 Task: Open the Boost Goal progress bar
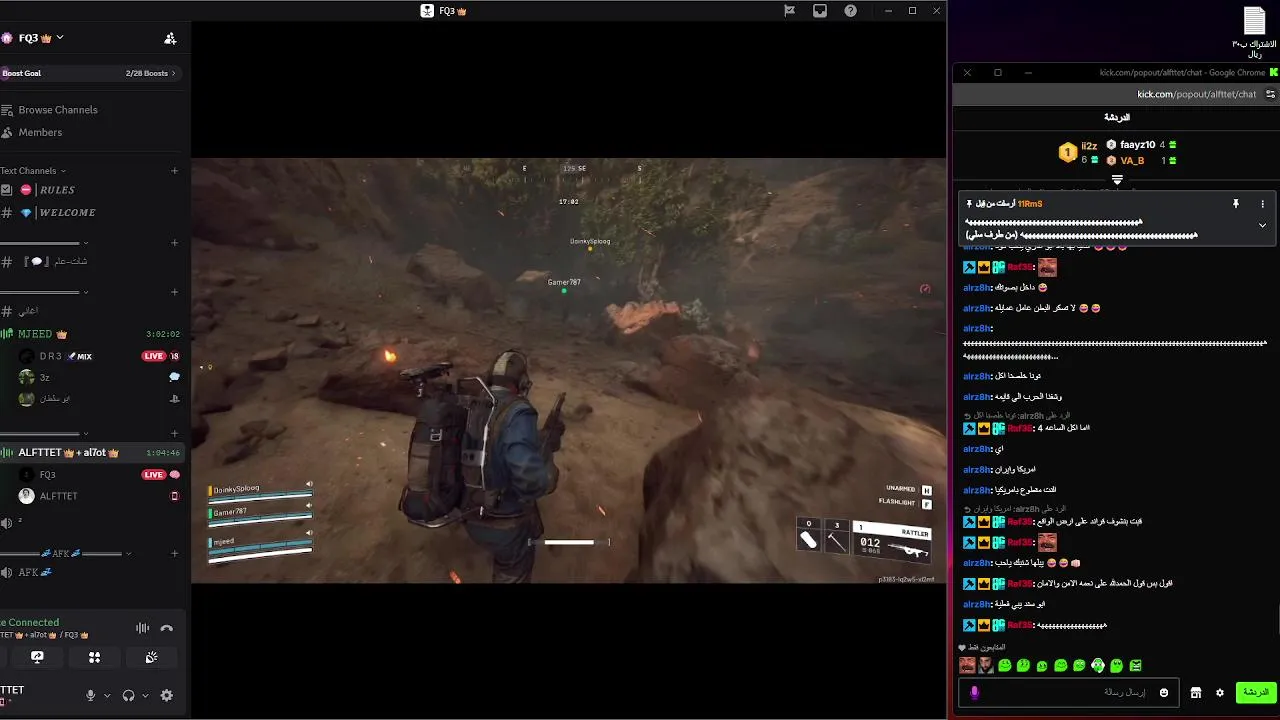90,73
